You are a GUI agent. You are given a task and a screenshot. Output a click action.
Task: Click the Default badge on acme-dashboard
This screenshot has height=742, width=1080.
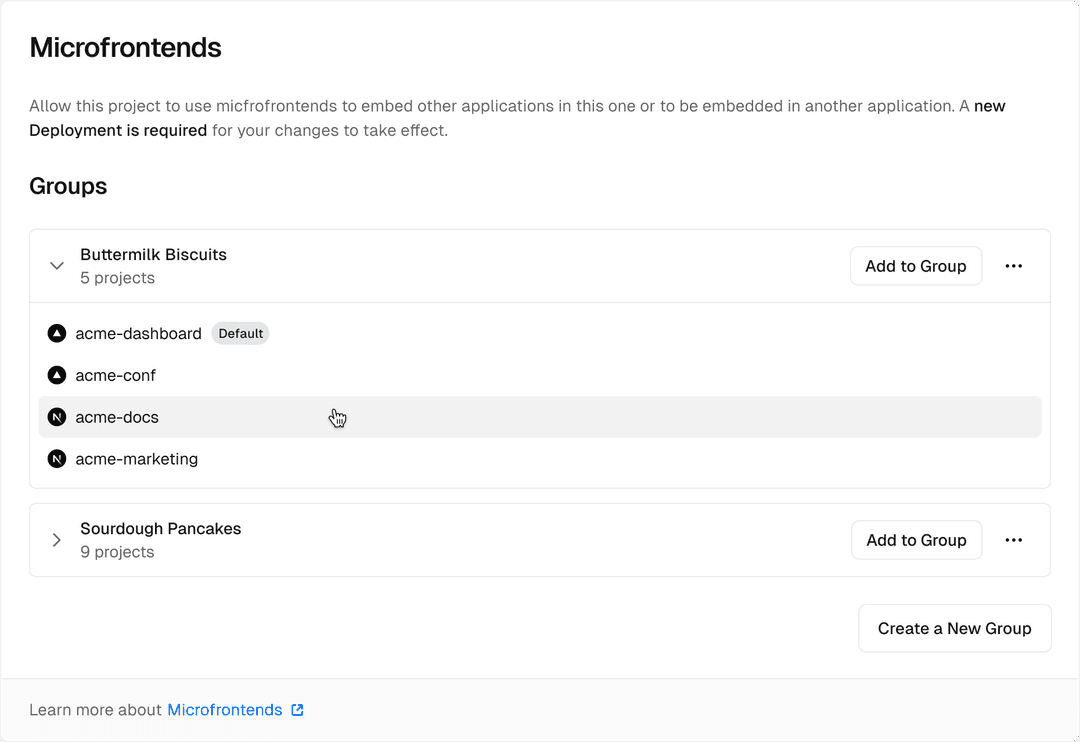click(240, 333)
